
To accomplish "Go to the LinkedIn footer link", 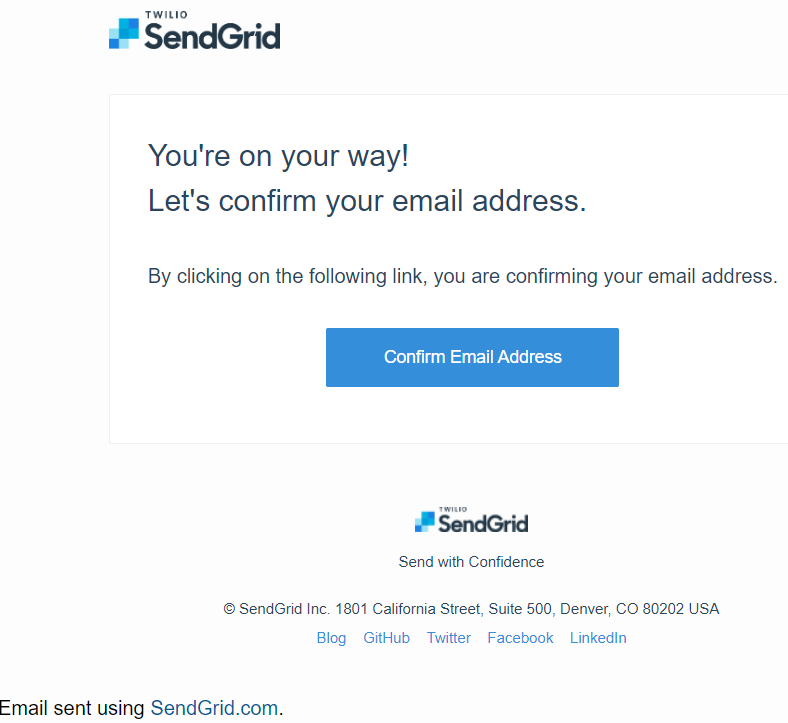I will pyautogui.click(x=598, y=638).
